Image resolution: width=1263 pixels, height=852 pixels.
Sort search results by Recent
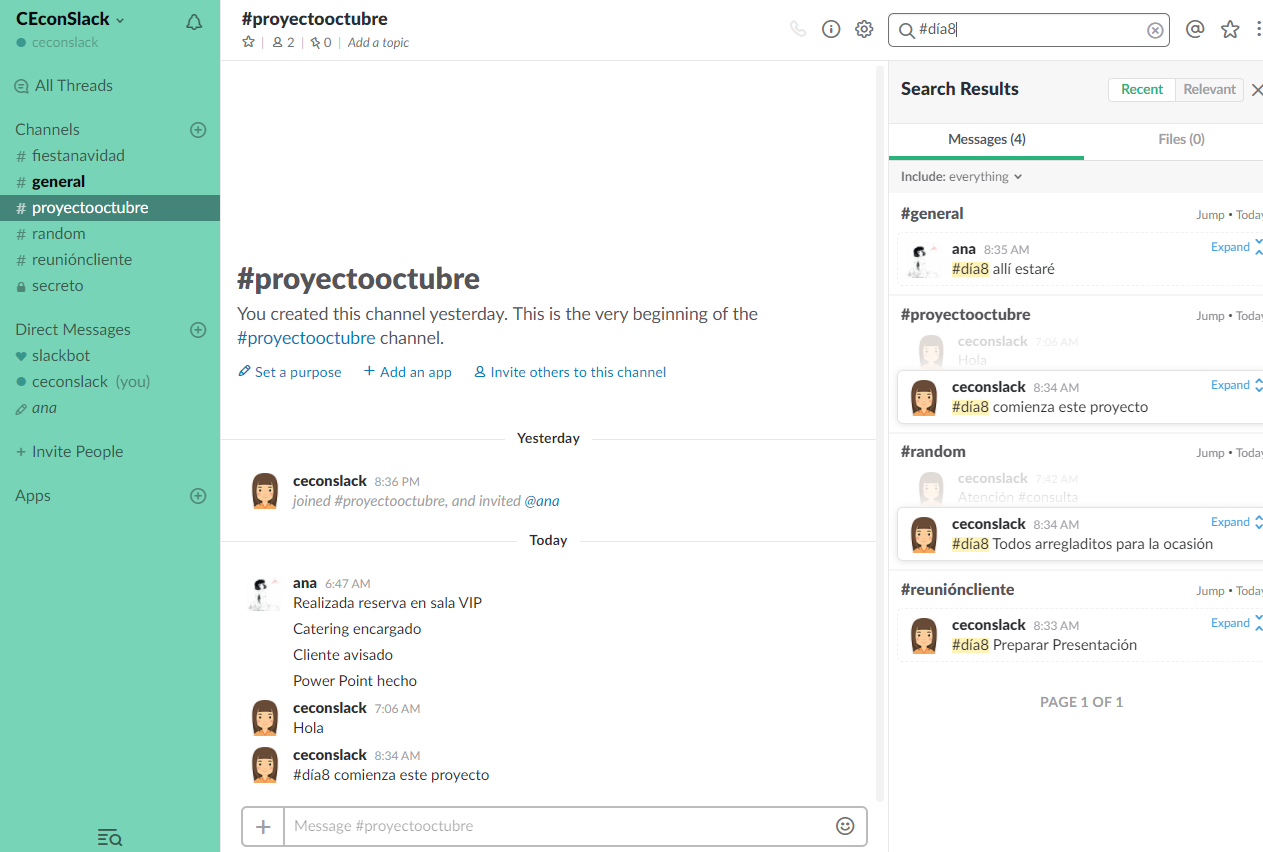[1142, 89]
